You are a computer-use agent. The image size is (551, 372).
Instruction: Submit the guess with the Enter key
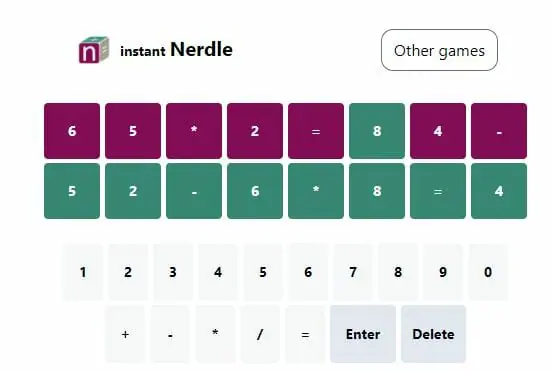(x=363, y=334)
